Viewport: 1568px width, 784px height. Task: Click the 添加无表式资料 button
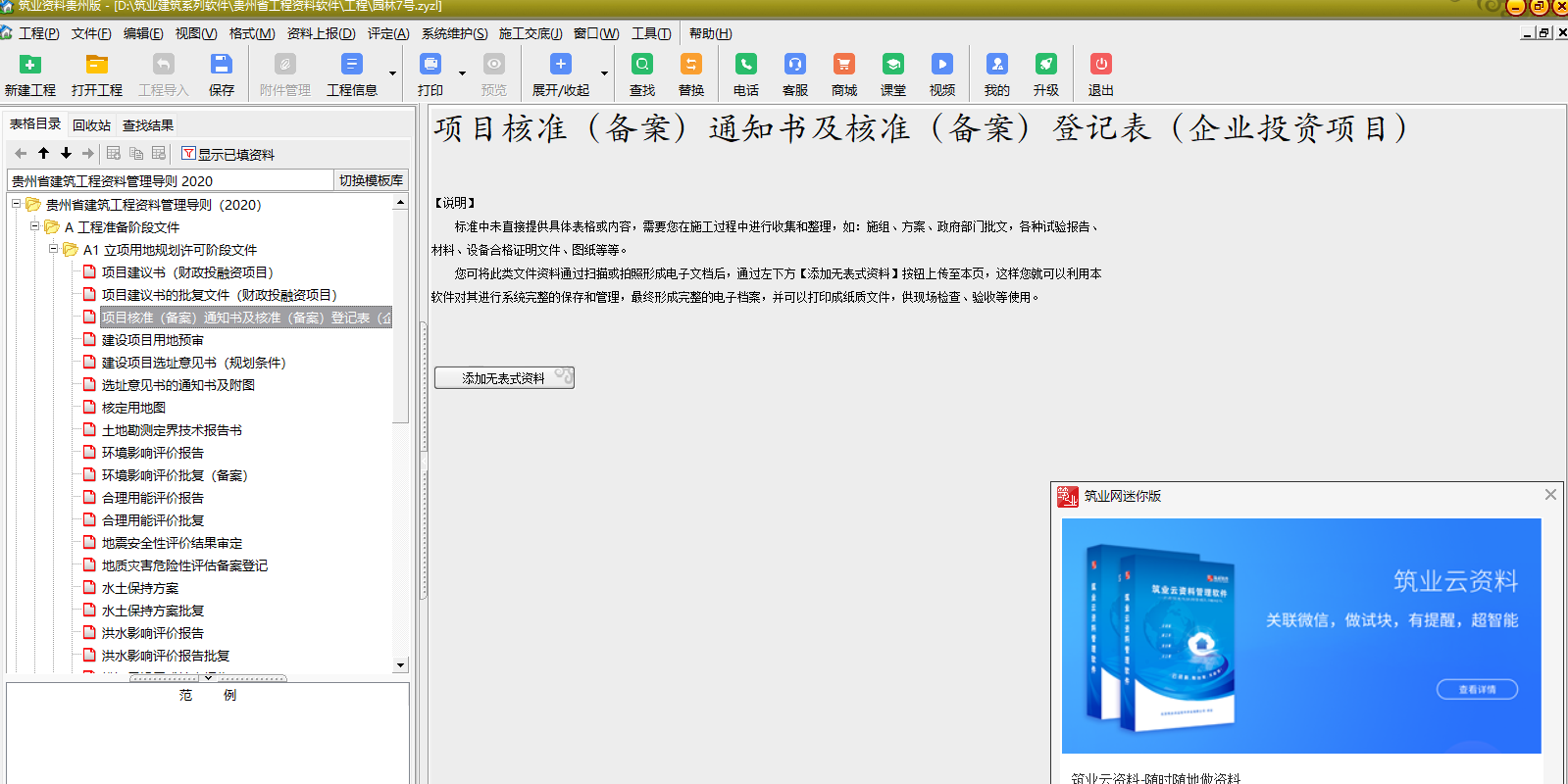tap(504, 378)
